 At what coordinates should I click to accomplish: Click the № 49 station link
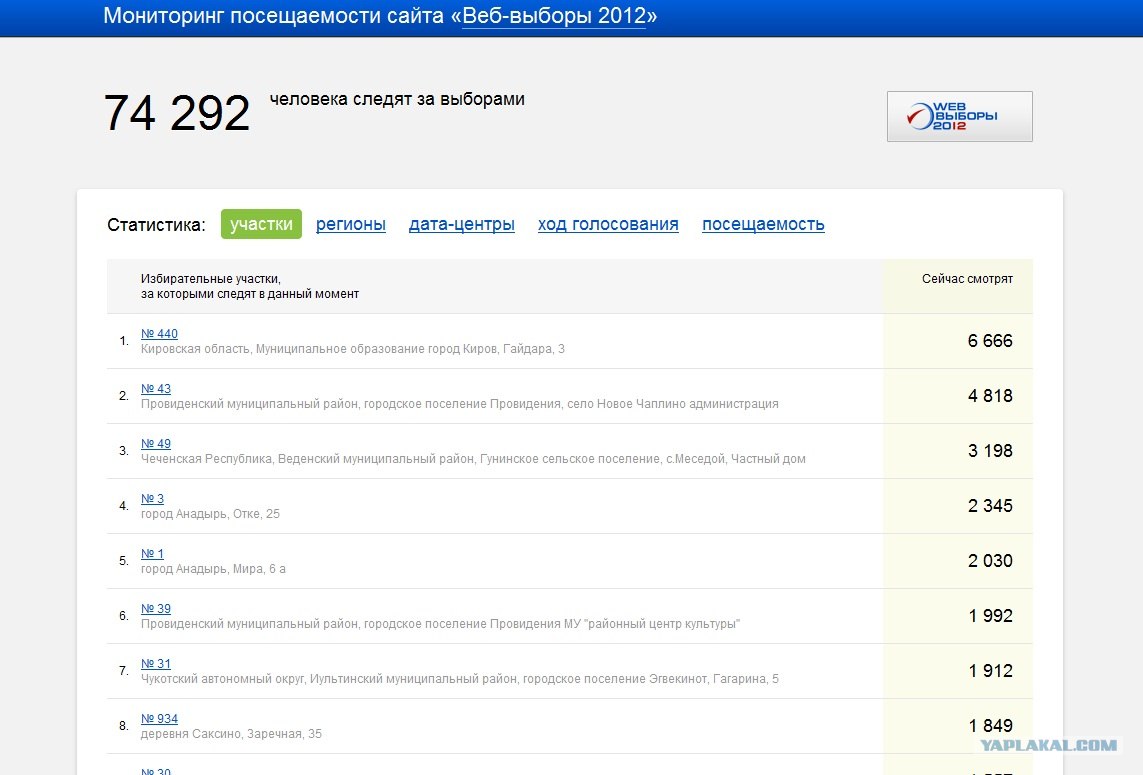click(x=156, y=444)
